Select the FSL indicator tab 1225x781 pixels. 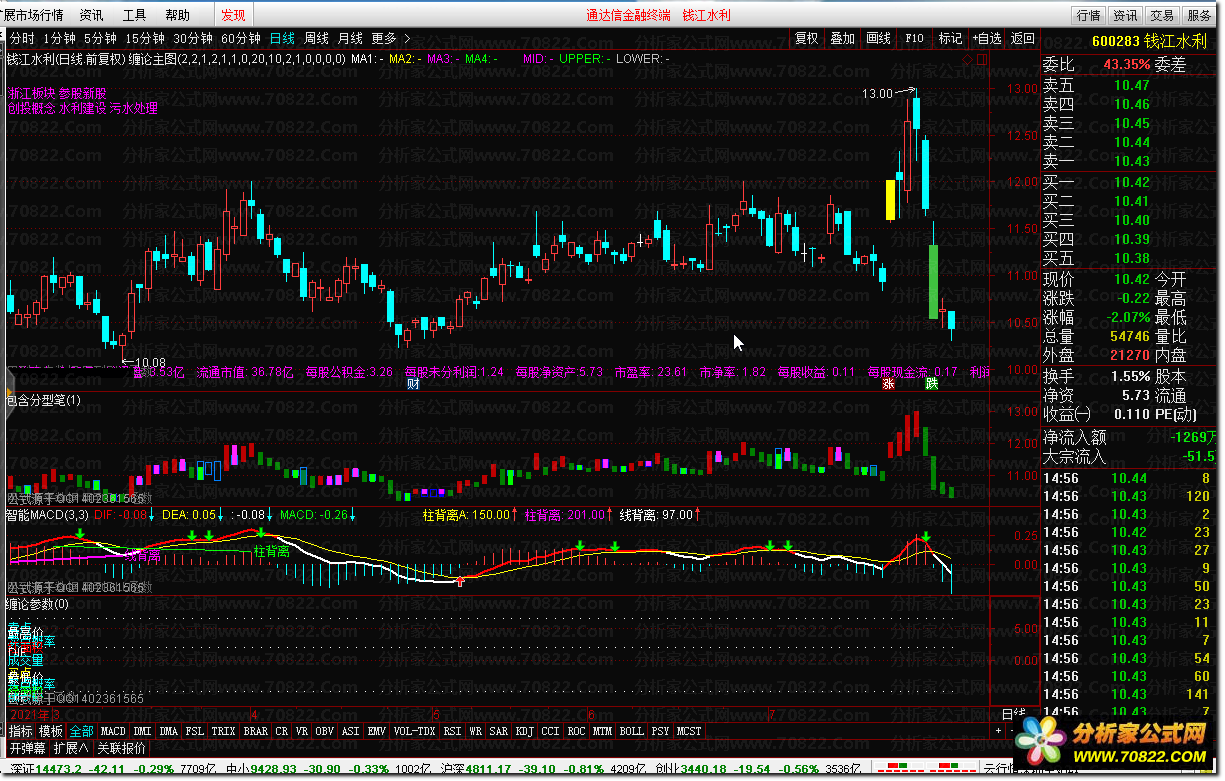(195, 731)
